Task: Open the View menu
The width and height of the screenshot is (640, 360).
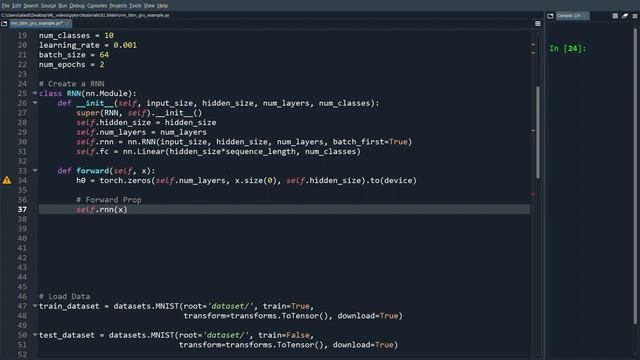Action: (149, 6)
